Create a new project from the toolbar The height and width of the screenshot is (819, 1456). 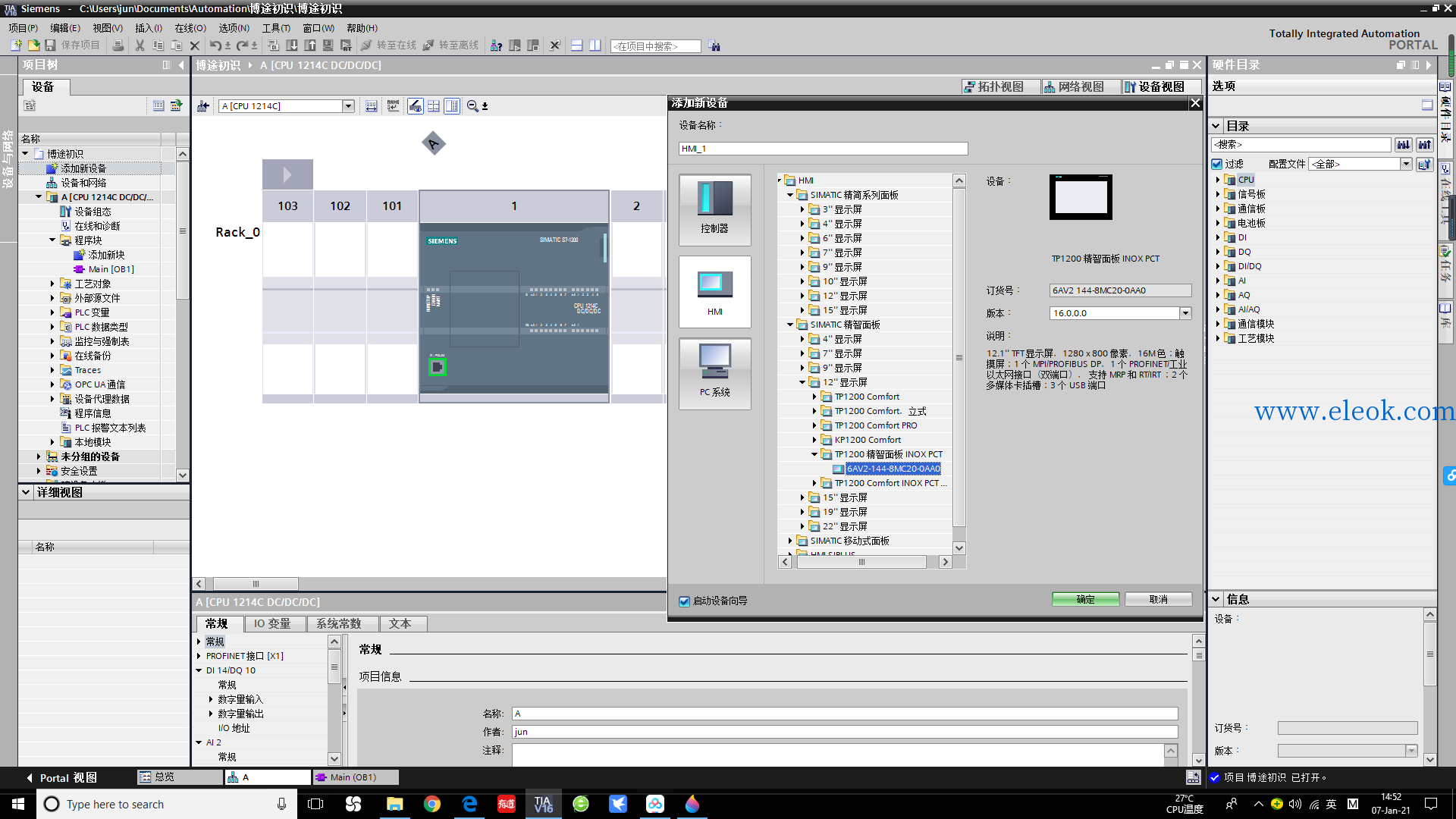(16, 45)
